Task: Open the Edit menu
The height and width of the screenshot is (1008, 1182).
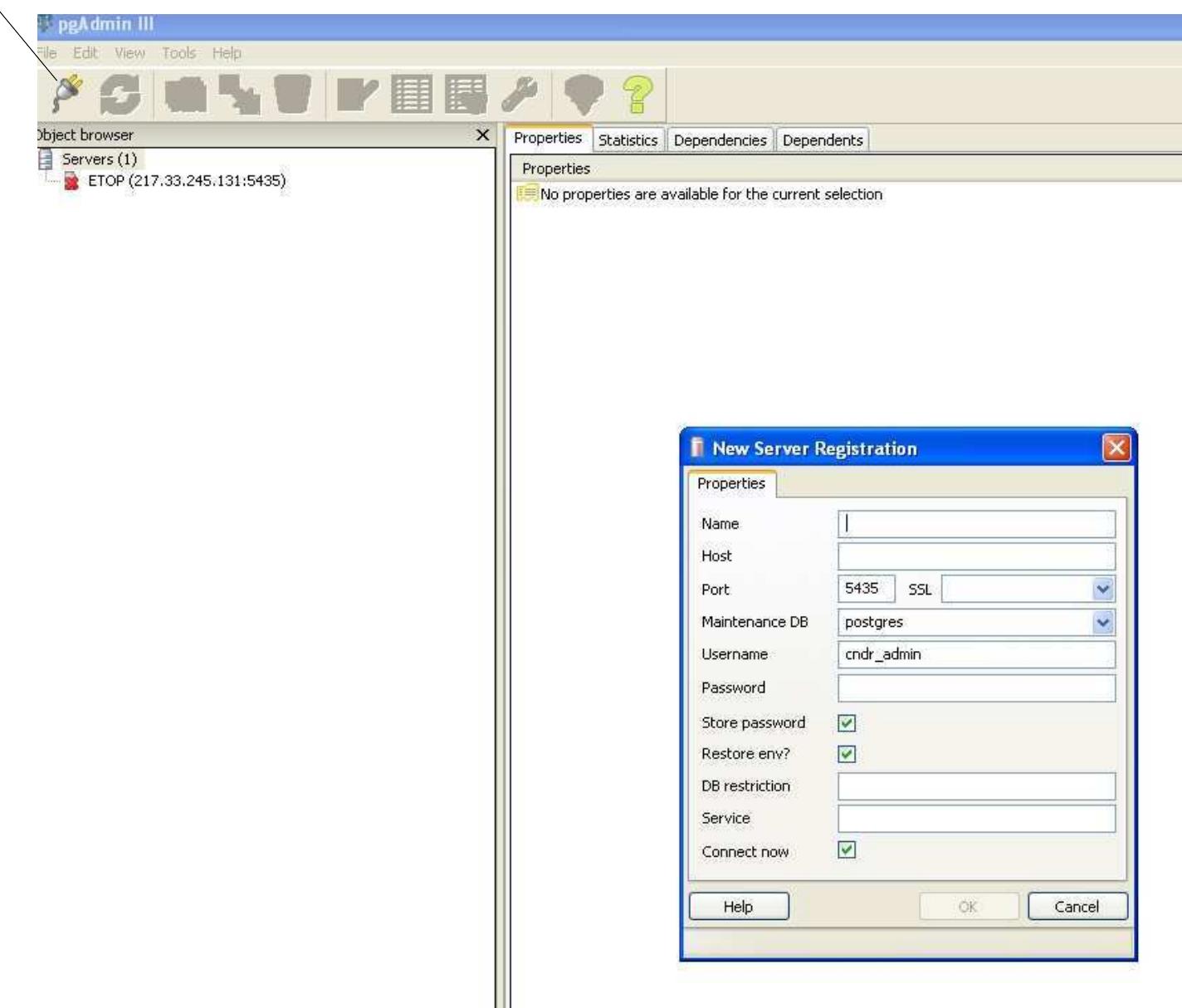Action: point(84,53)
